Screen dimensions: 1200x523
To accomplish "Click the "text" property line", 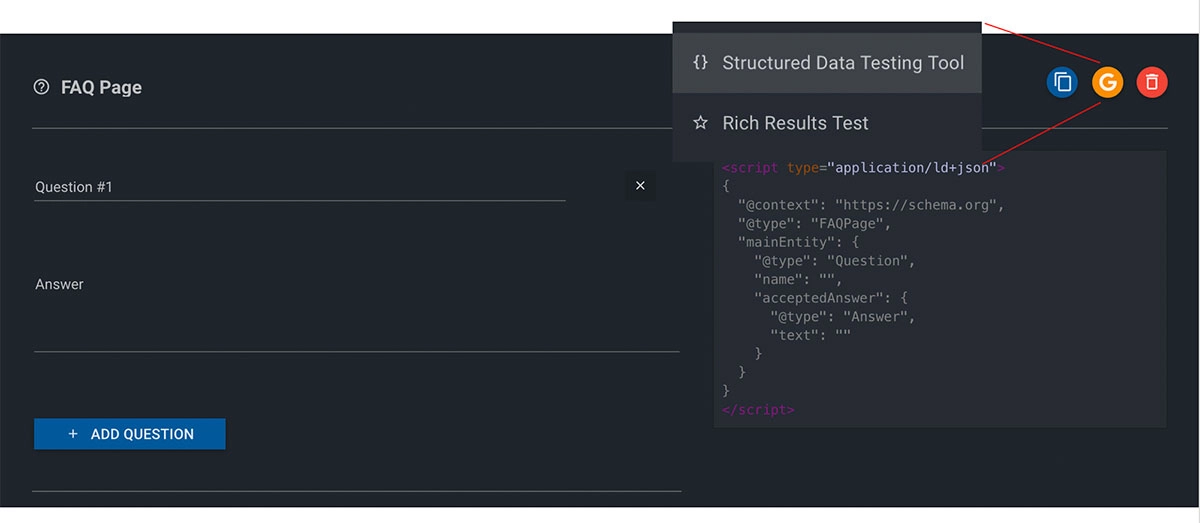I will [x=810, y=335].
